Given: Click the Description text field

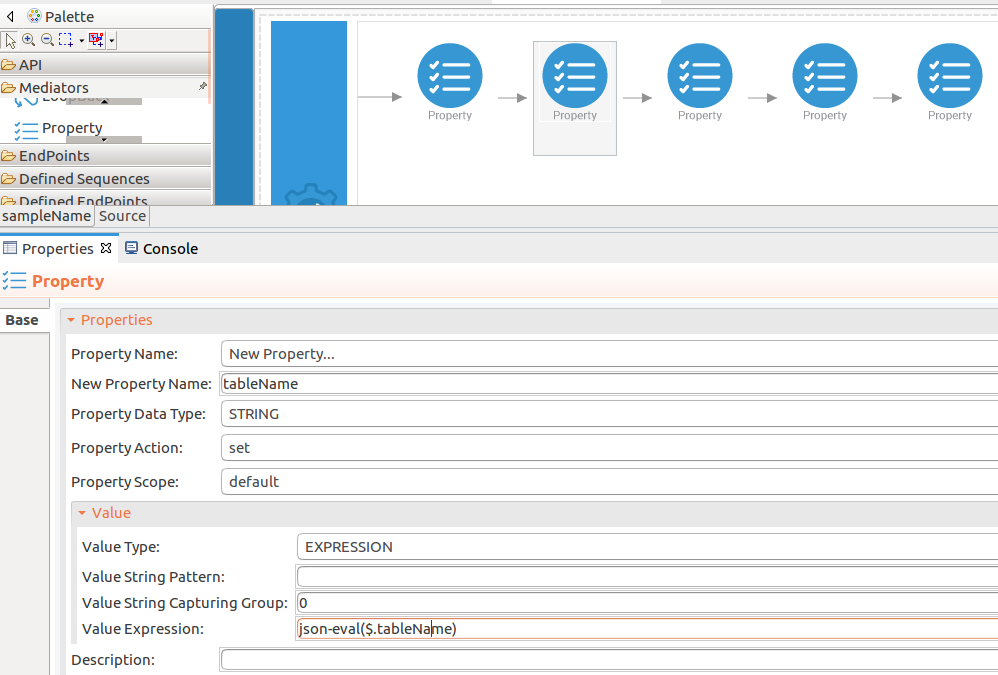Looking at the screenshot, I should click(x=609, y=660).
